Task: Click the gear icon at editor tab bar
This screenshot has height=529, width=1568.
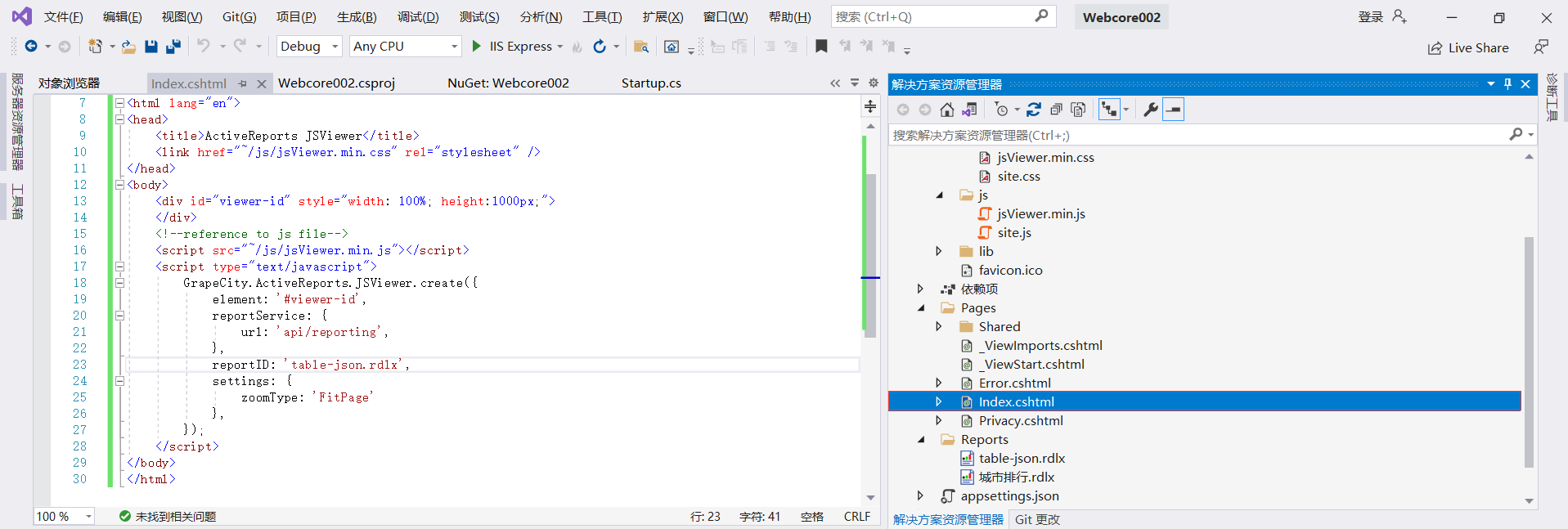Action: 874,83
